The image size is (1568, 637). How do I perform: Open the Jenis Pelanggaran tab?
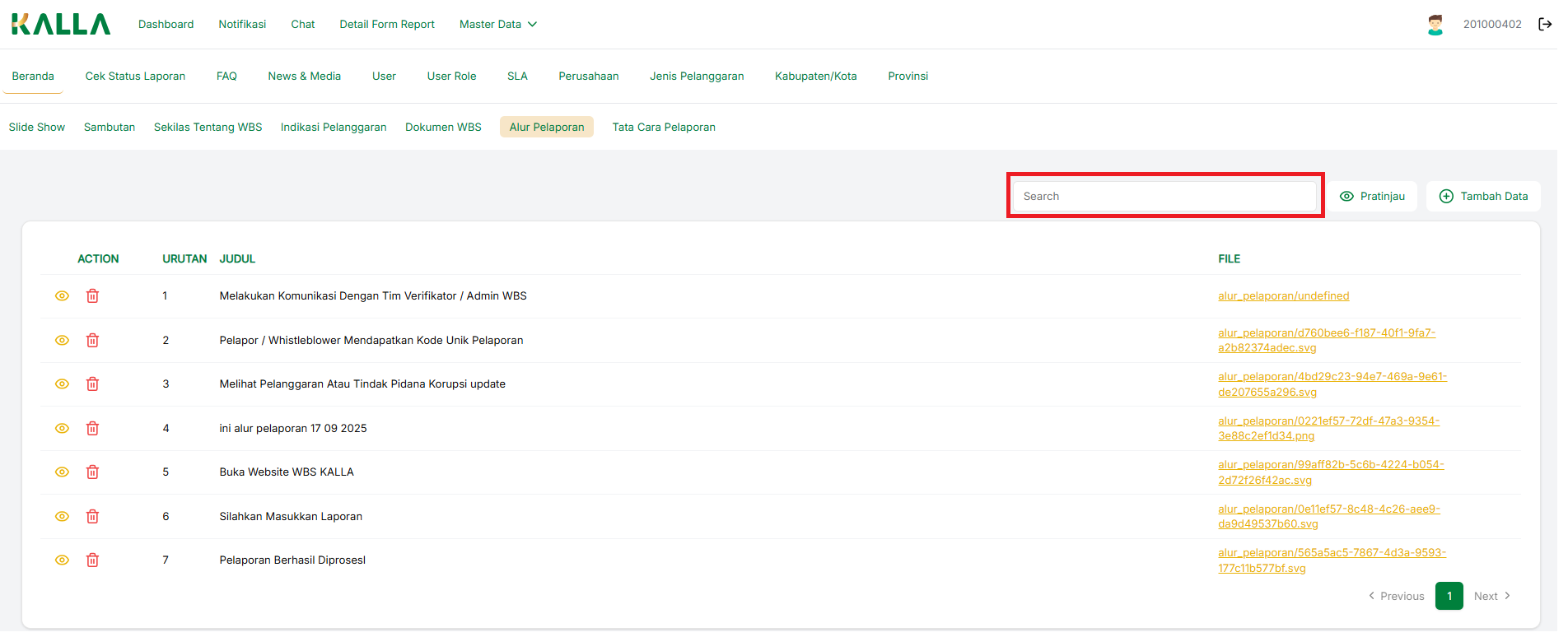coord(696,77)
